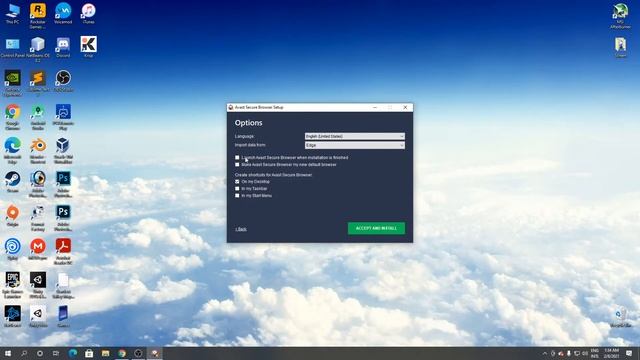Select the Microsoft Edge desktop icon
Screen dimensions: 640x360
13,151
